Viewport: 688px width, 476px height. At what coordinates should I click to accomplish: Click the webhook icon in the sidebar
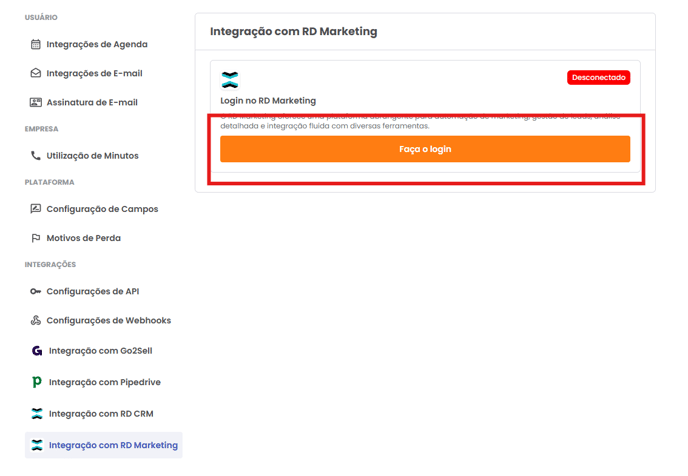(x=36, y=321)
